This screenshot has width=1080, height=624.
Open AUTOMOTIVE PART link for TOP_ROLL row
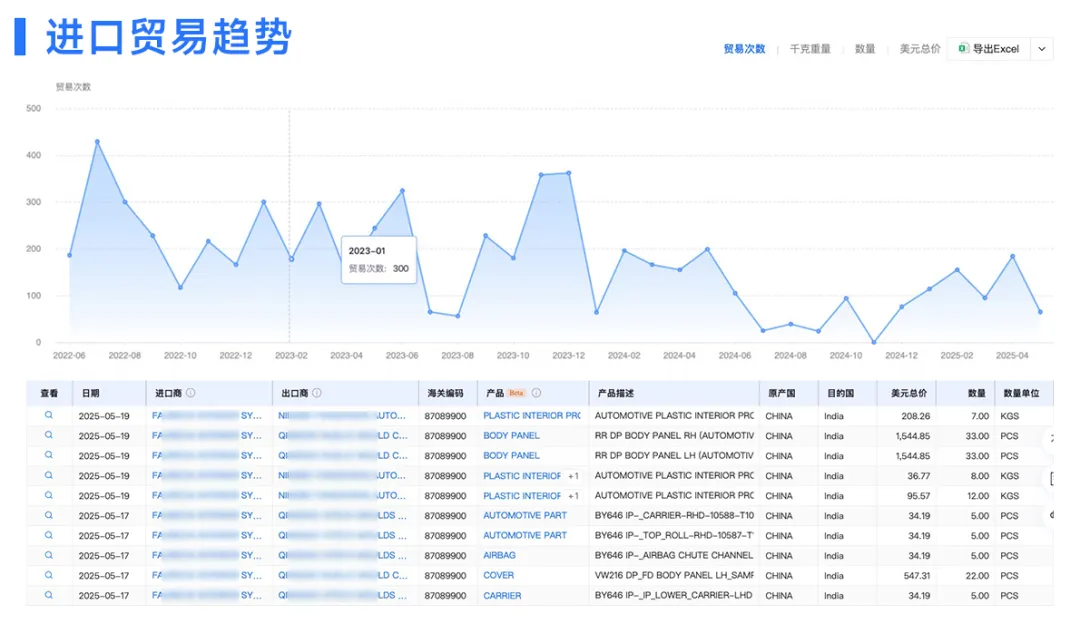[525, 535]
